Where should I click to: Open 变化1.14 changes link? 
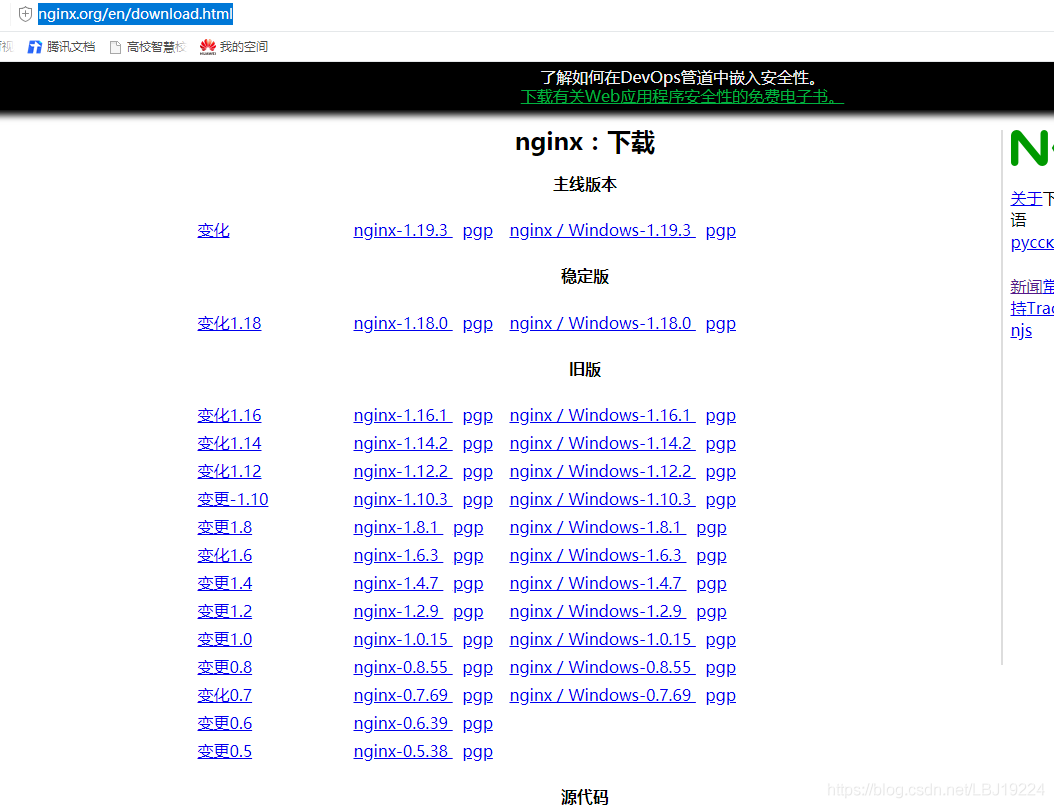(x=229, y=444)
